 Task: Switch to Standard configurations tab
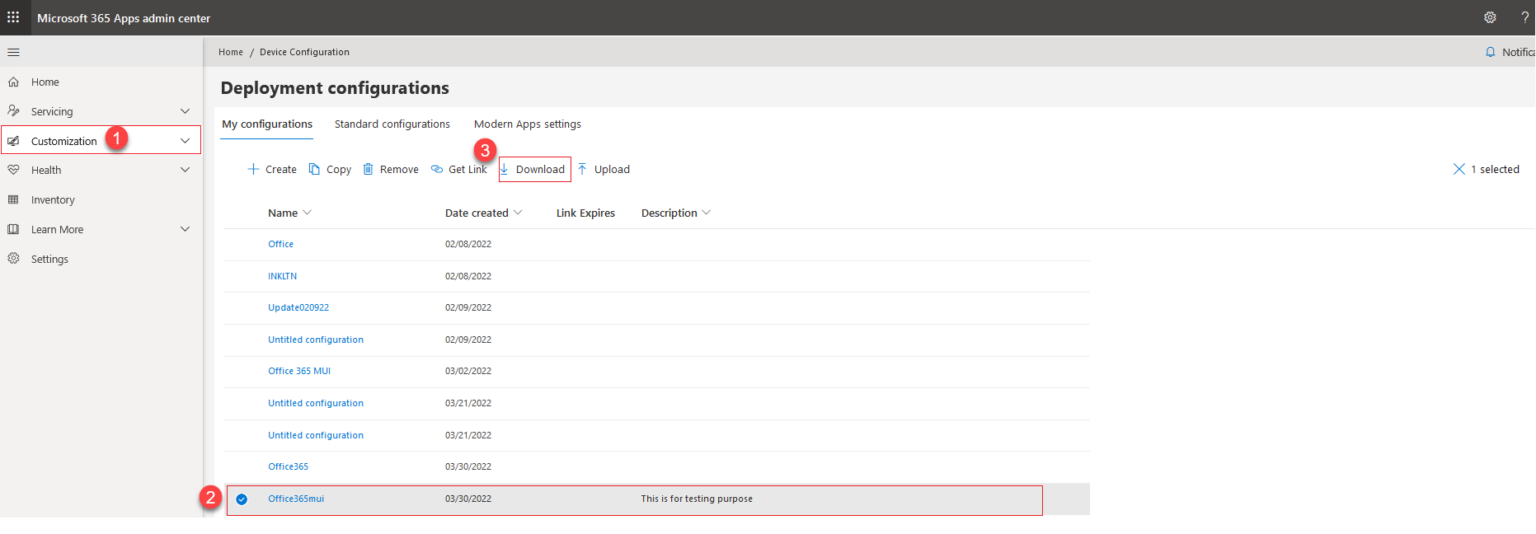point(392,124)
